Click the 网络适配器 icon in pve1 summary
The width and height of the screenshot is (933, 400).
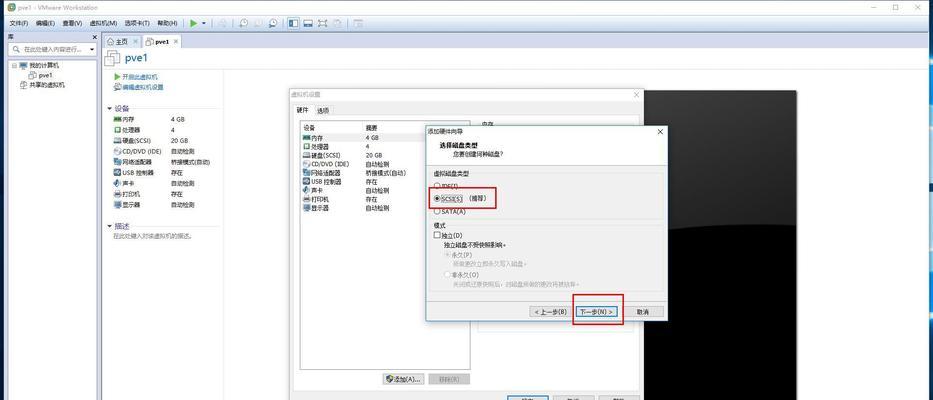click(x=117, y=162)
